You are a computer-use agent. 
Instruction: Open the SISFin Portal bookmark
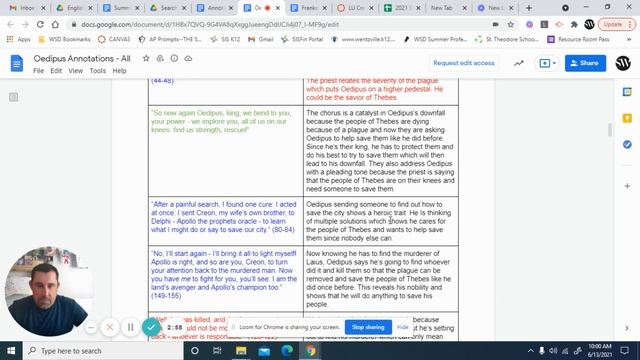click(x=302, y=40)
